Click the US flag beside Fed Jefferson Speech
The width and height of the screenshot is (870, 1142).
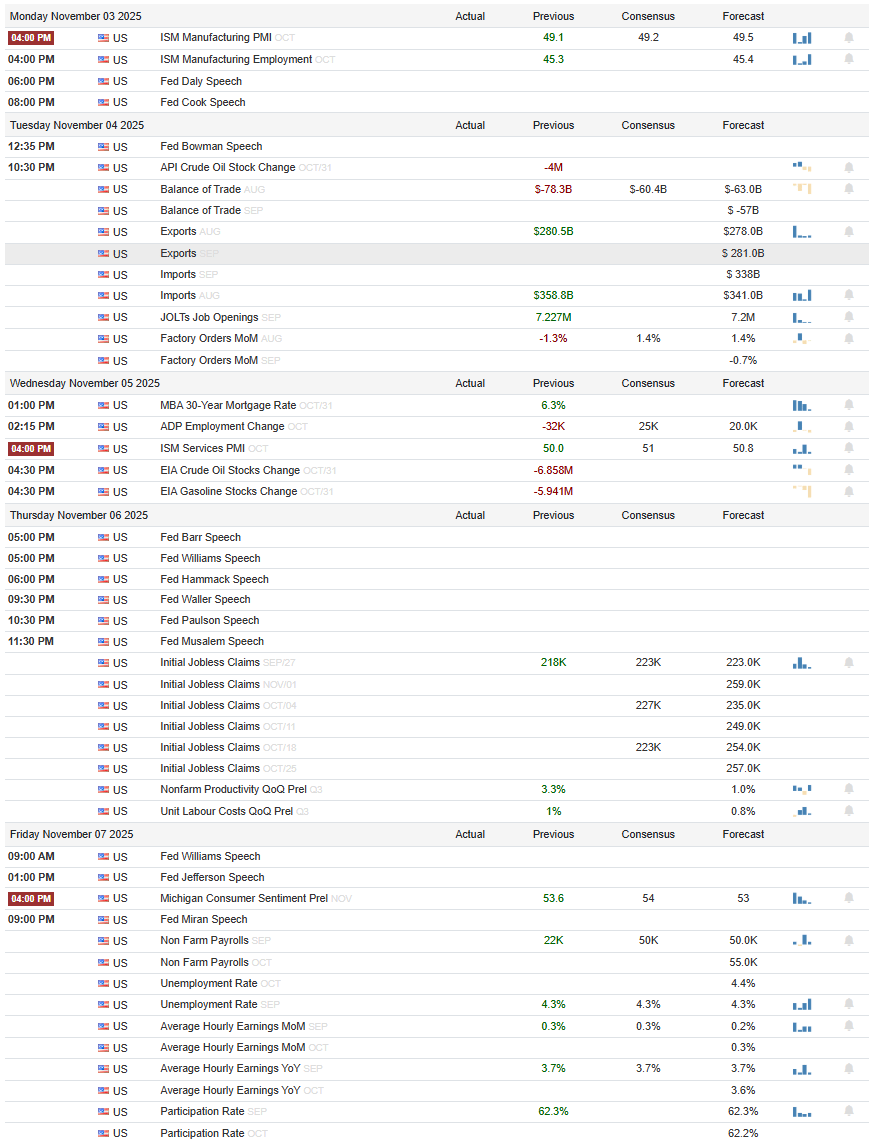(x=103, y=878)
